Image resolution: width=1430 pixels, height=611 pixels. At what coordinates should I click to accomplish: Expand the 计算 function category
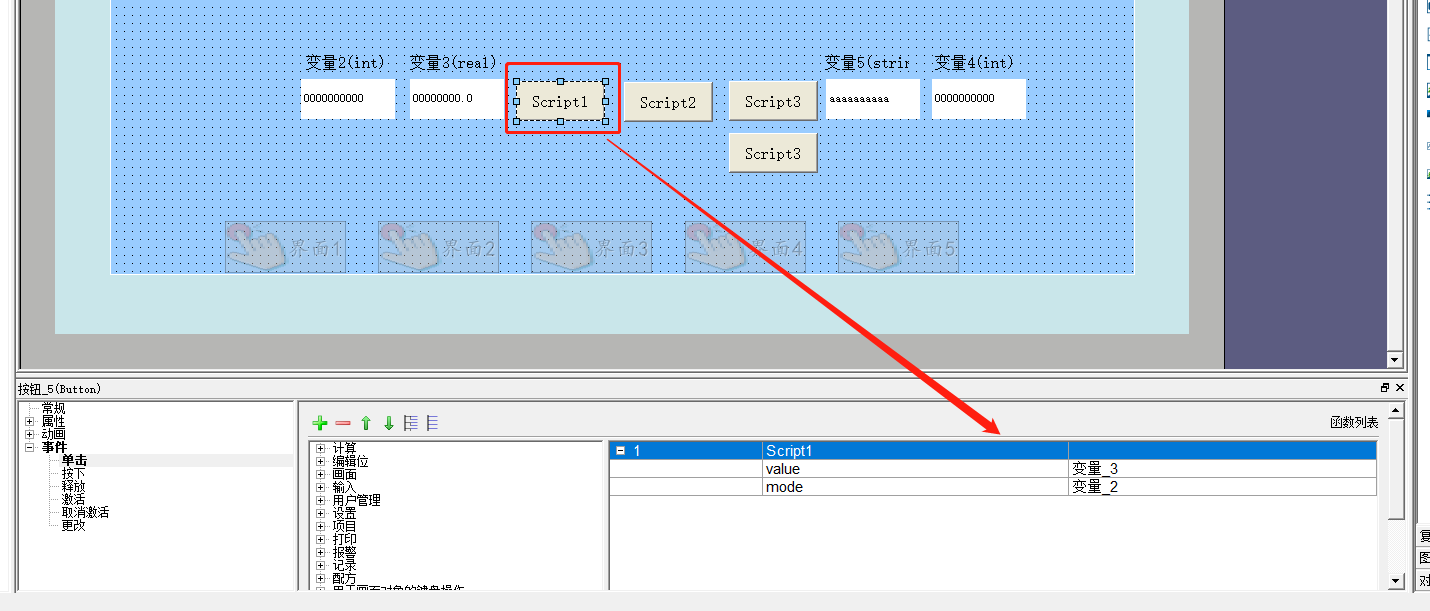(x=320, y=448)
